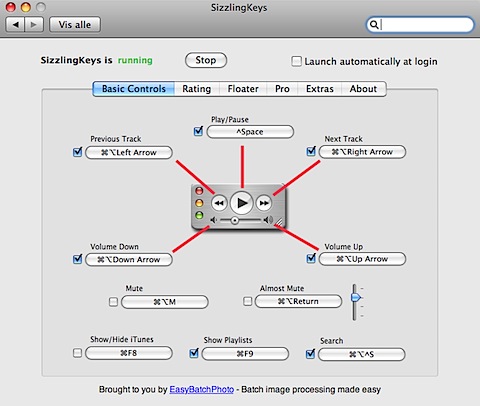Click the Search ⌘⌥^S shortcut field
The height and width of the screenshot is (406, 480).
coord(362,354)
